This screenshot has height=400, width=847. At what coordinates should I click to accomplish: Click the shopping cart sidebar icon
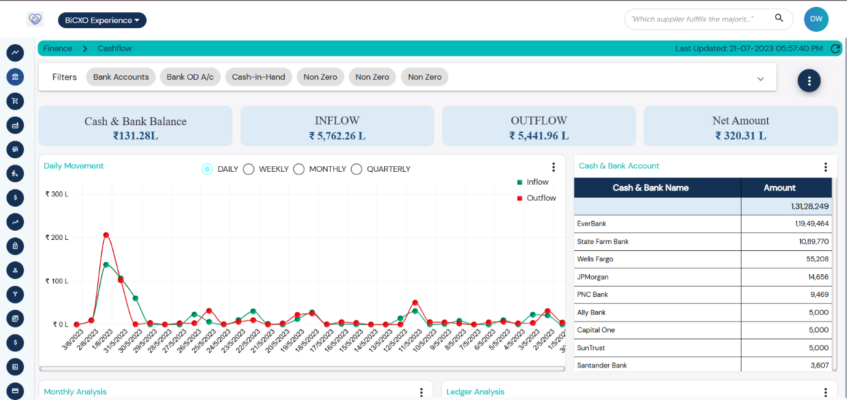[15, 100]
